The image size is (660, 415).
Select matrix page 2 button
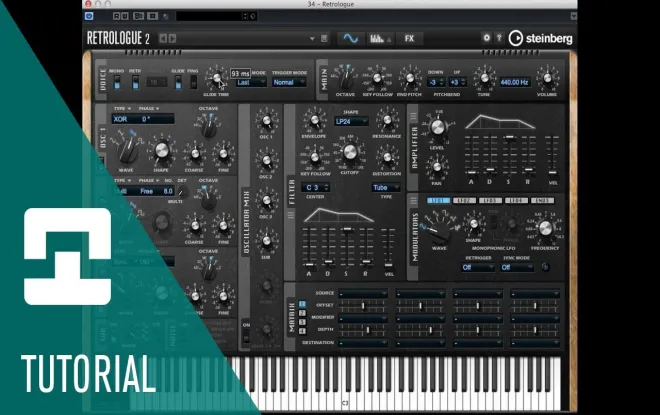pos(302,313)
